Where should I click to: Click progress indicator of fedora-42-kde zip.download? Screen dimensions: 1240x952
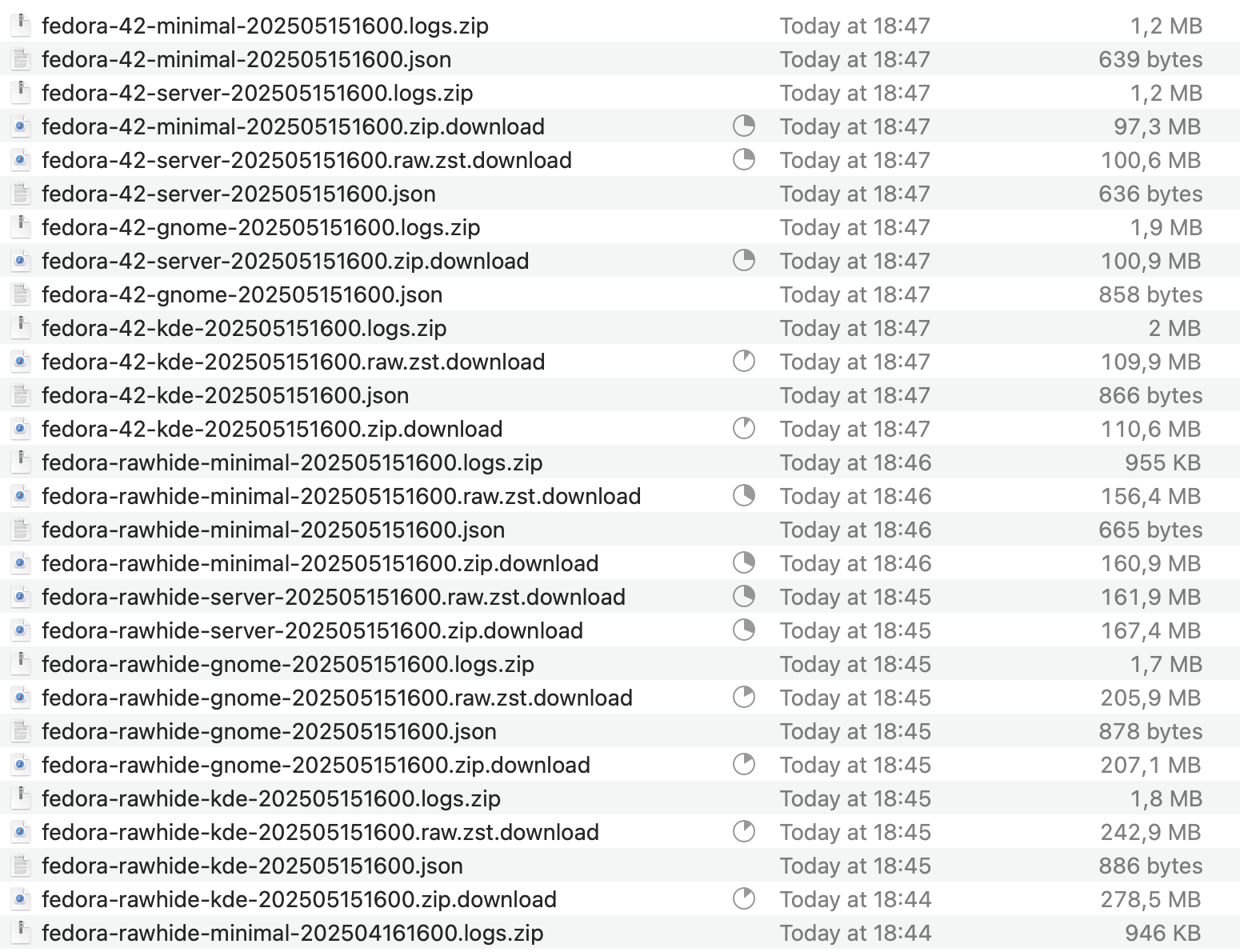click(x=744, y=428)
